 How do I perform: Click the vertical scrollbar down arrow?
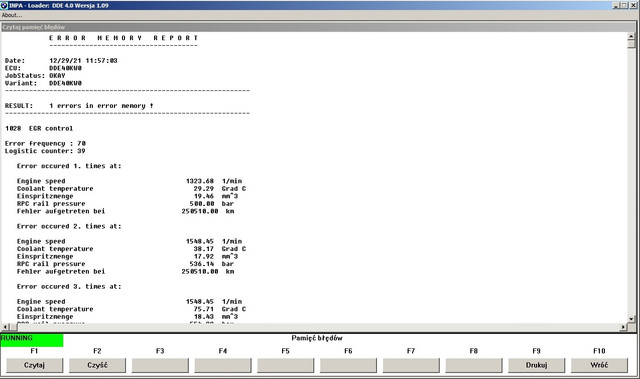631,319
